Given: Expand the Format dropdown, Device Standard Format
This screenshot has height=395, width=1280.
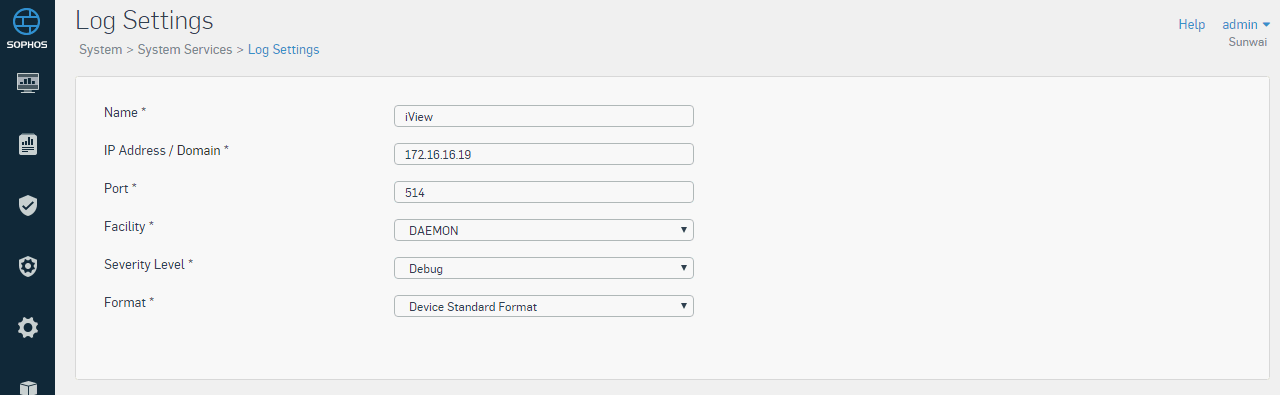Looking at the screenshot, I should [x=544, y=306].
